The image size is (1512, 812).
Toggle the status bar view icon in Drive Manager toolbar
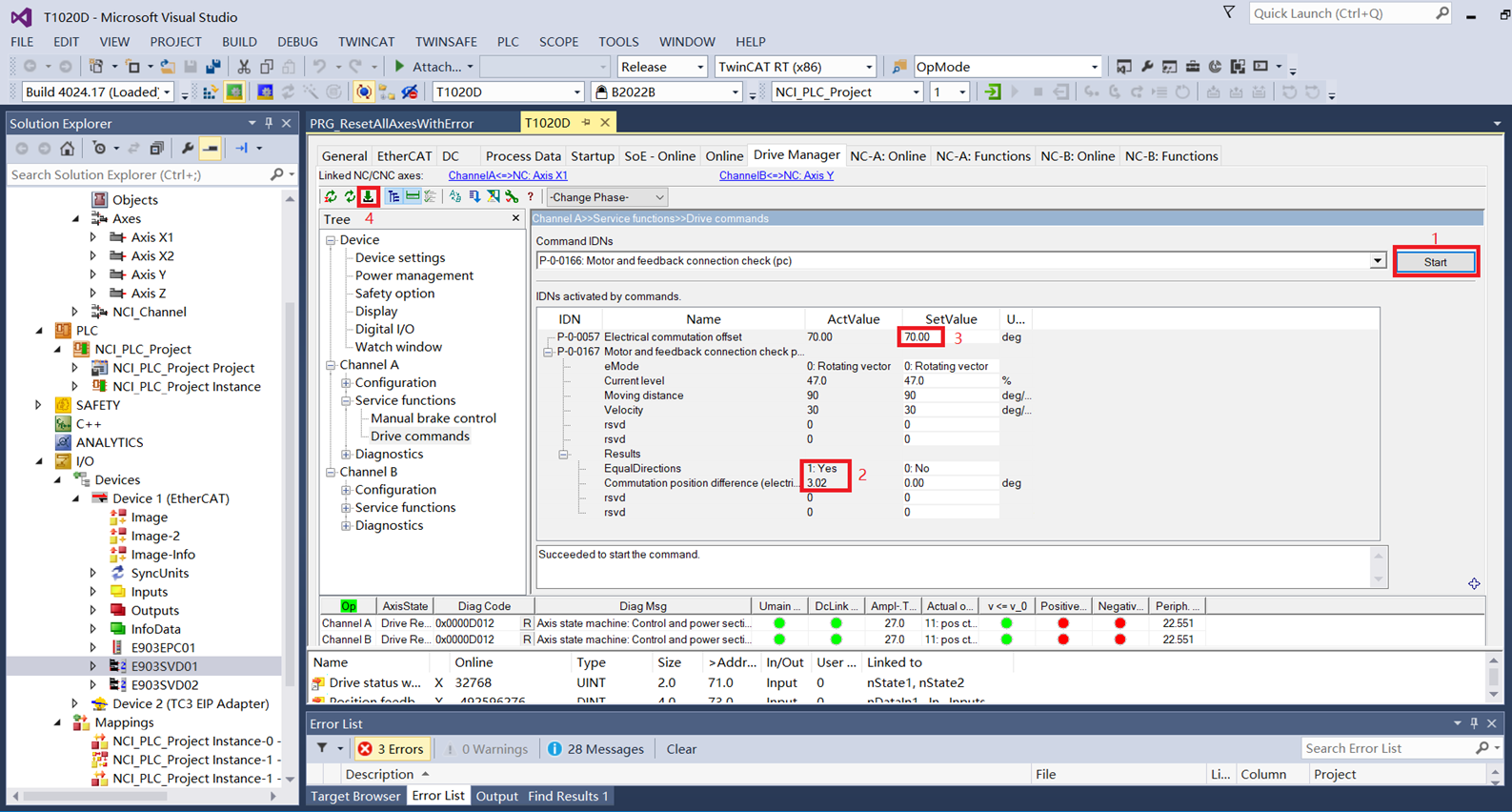click(x=413, y=196)
